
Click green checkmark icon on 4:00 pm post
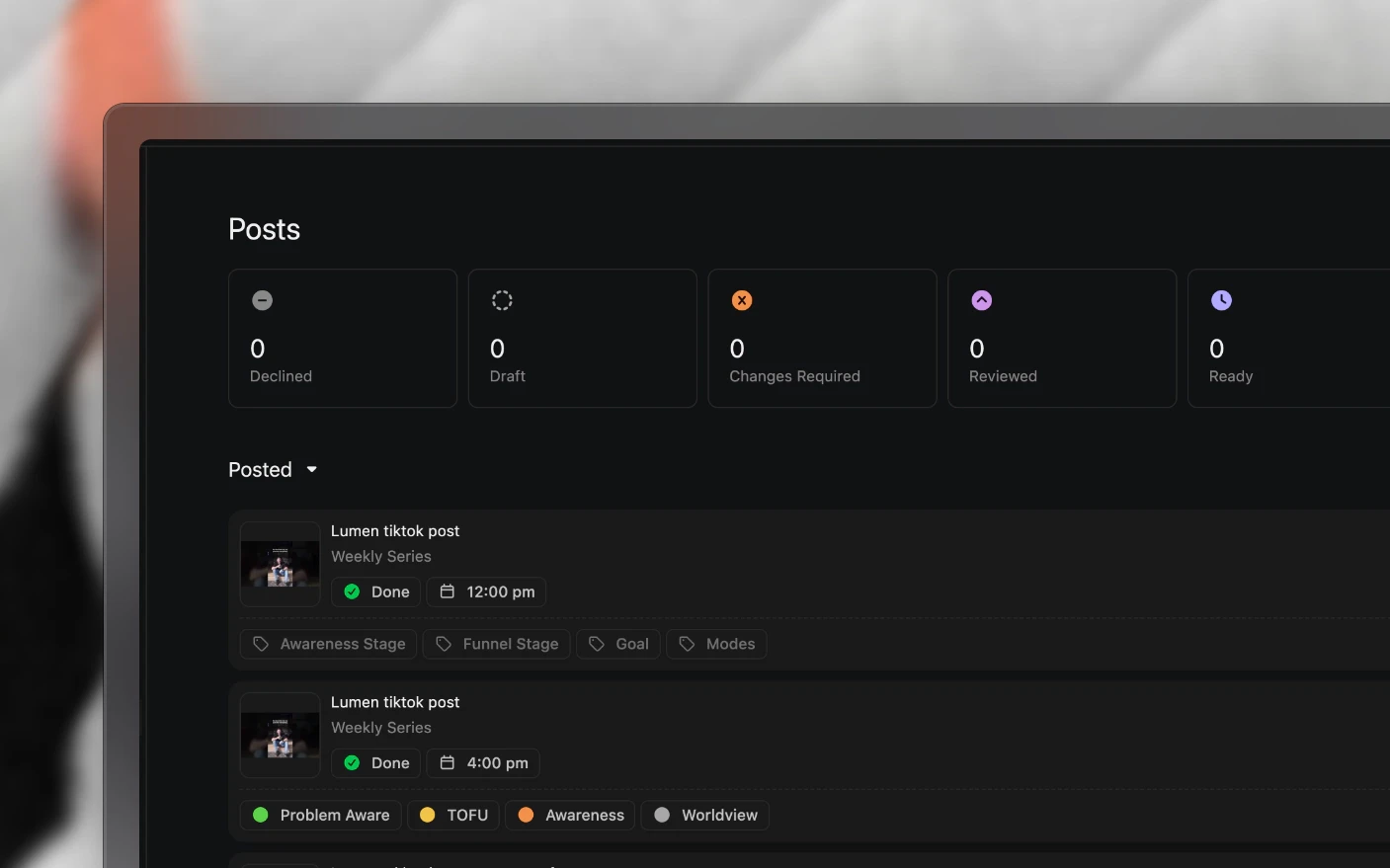coord(352,762)
